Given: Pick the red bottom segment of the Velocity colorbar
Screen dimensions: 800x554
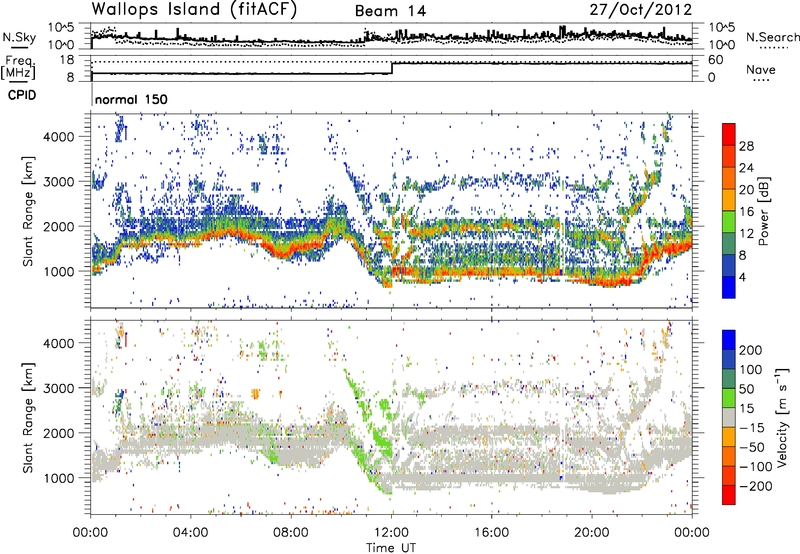Looking at the screenshot, I should [x=729, y=495].
